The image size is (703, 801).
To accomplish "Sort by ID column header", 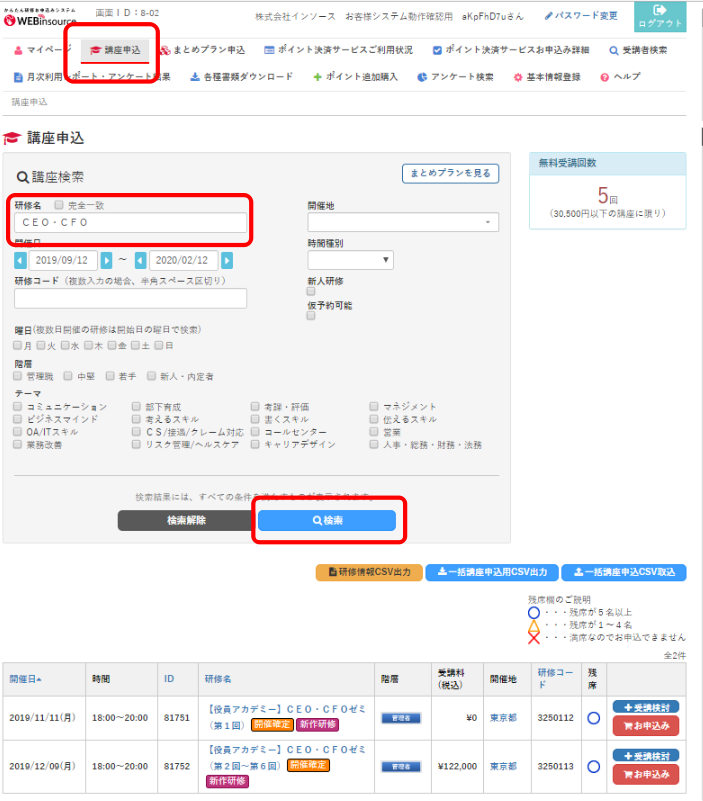I will (x=169, y=679).
